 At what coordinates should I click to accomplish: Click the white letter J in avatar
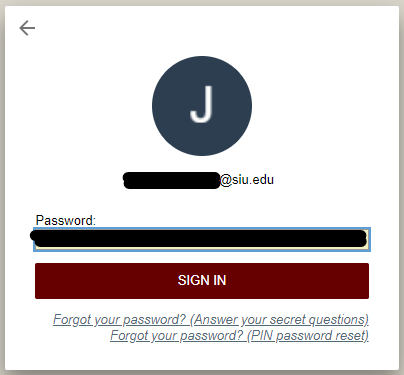click(x=202, y=104)
